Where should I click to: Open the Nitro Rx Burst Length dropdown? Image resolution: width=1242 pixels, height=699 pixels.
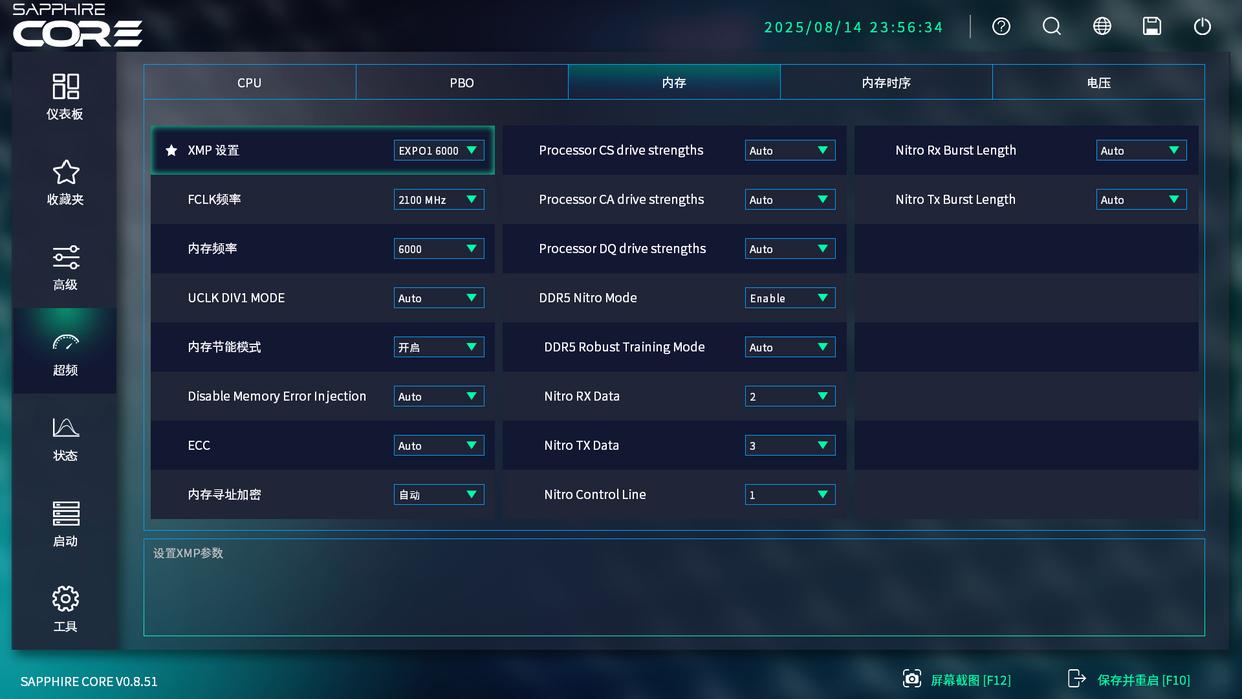[x=1141, y=150]
